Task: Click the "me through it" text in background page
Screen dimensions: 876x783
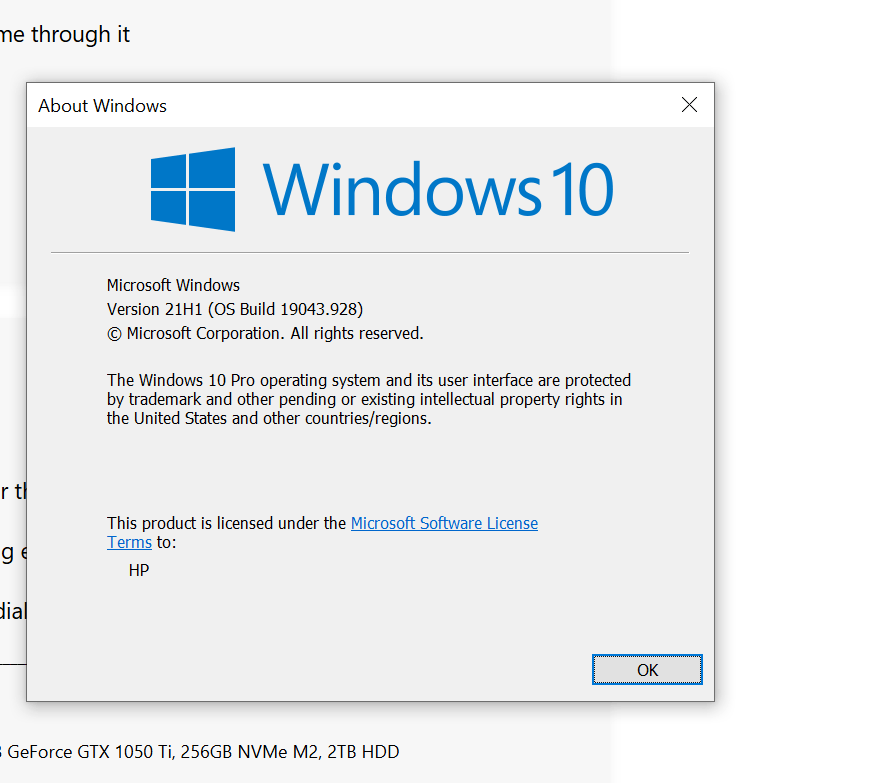Action: click(65, 35)
